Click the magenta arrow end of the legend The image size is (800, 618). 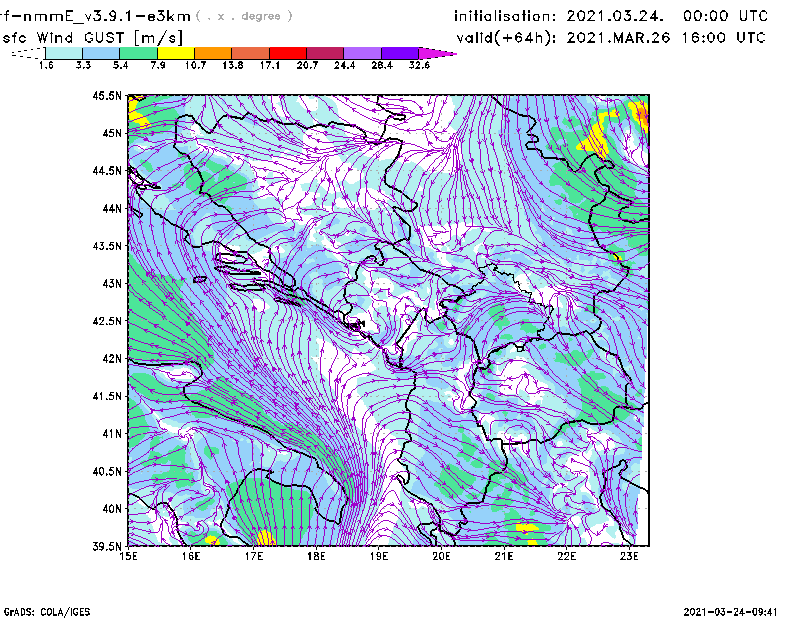437,53
